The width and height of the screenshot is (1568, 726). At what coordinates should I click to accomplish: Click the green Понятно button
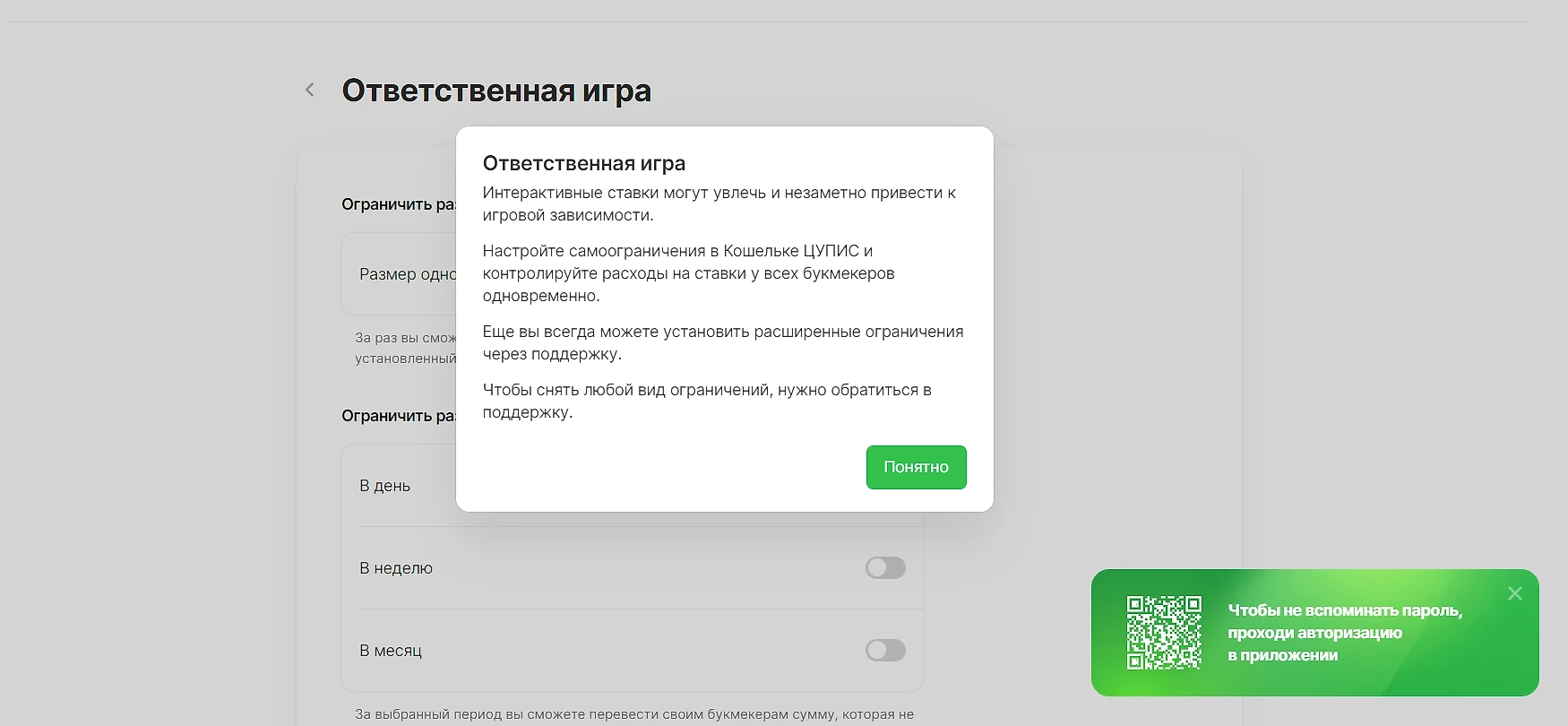pos(916,467)
